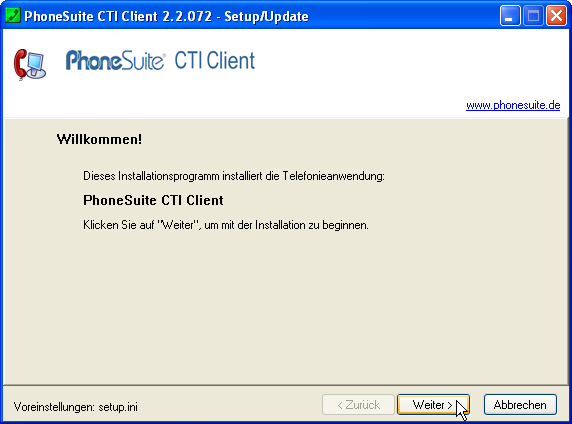Click the bold PhoneSuite CTI Client product name
Image resolution: width=572 pixels, height=424 pixels.
153,200
